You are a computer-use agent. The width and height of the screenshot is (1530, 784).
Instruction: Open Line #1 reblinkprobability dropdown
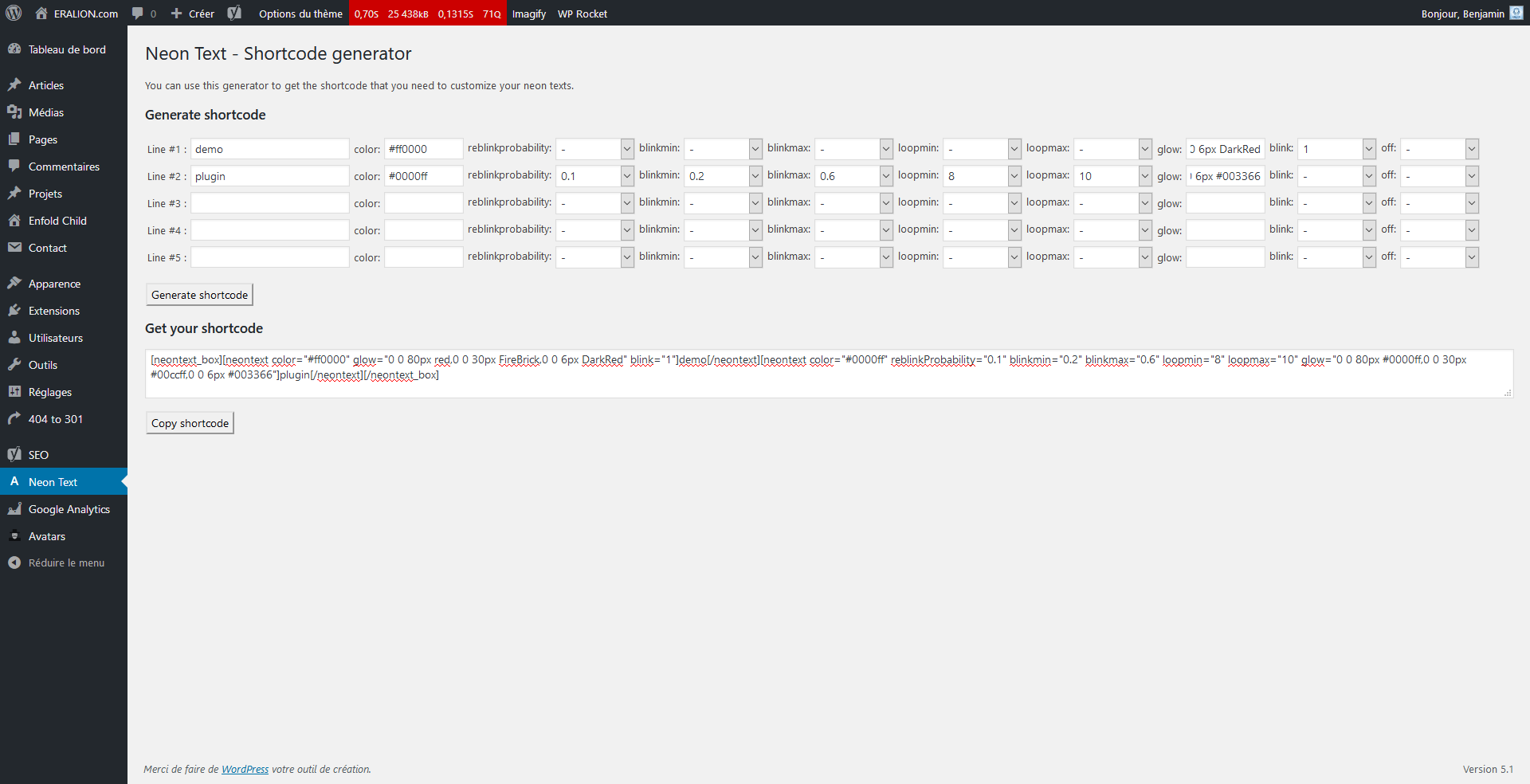click(594, 149)
